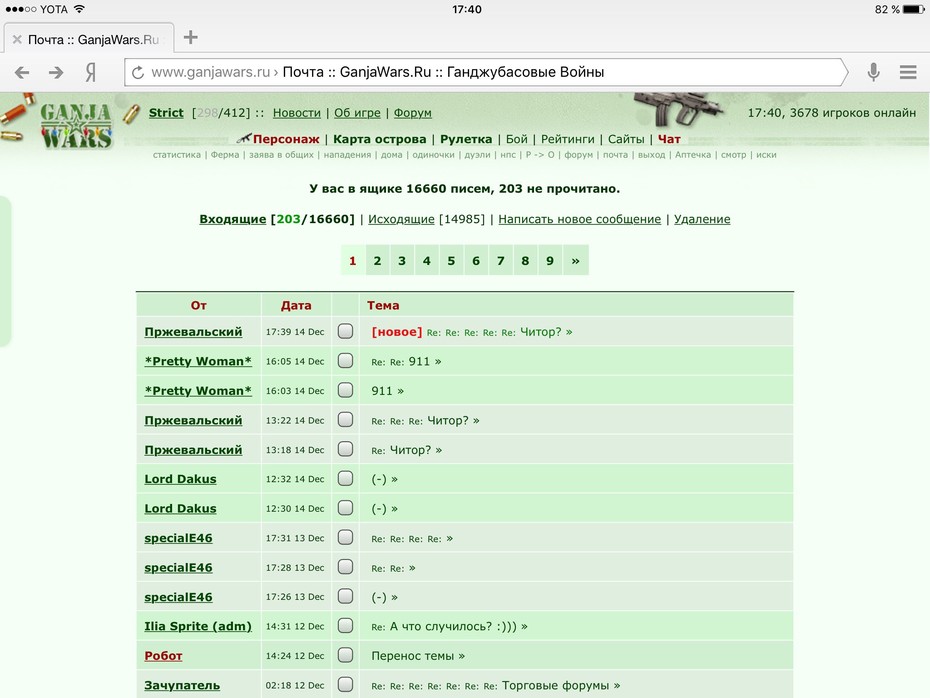The height and width of the screenshot is (698, 930).
Task: Open specialE46 sender at 17:26
Action: click(178, 597)
